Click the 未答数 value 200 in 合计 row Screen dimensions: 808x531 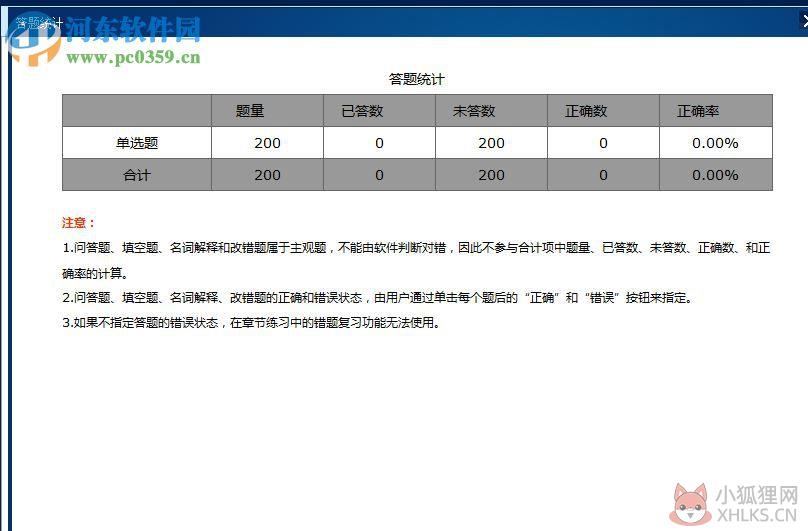tap(491, 175)
